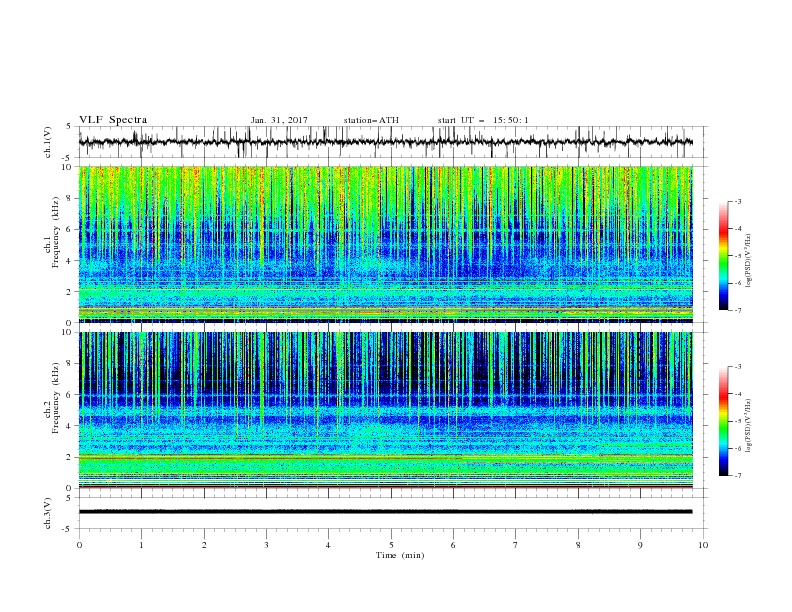Click the "VLF Spectra" title text
This screenshot has height=612, width=792.
(113, 120)
